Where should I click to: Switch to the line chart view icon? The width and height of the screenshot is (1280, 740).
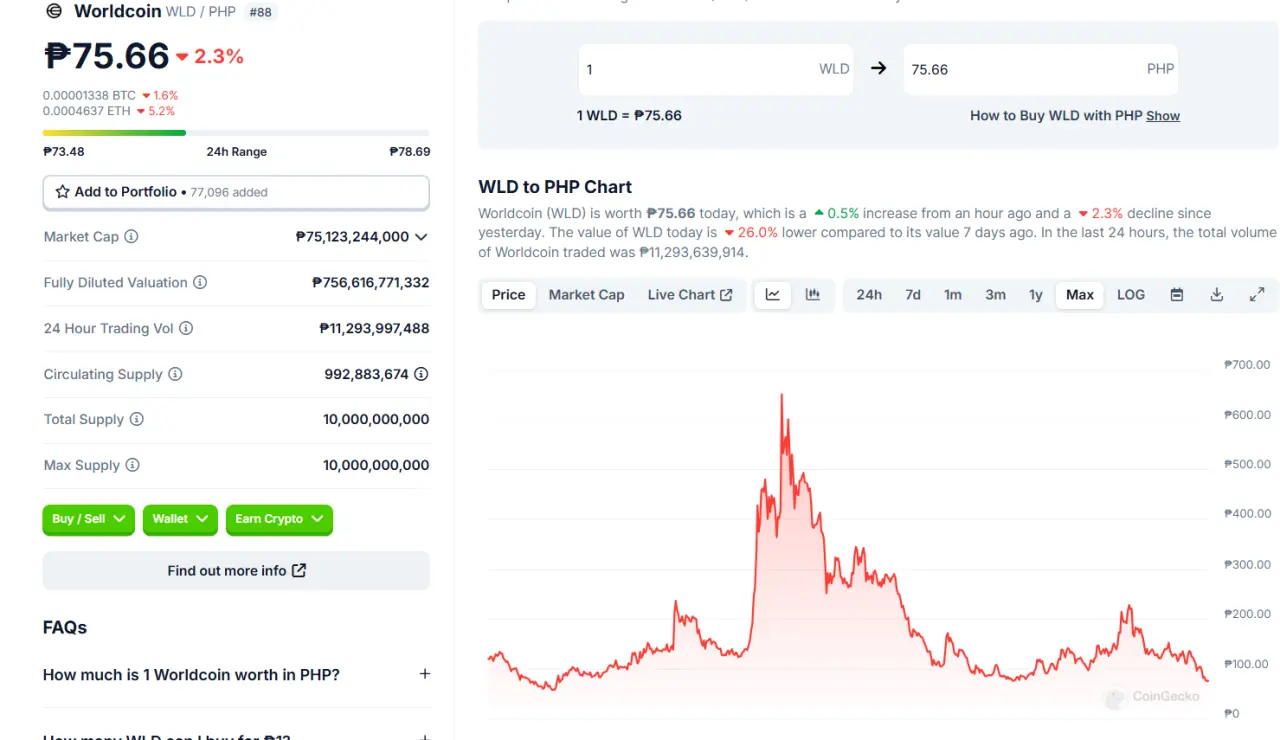773,295
